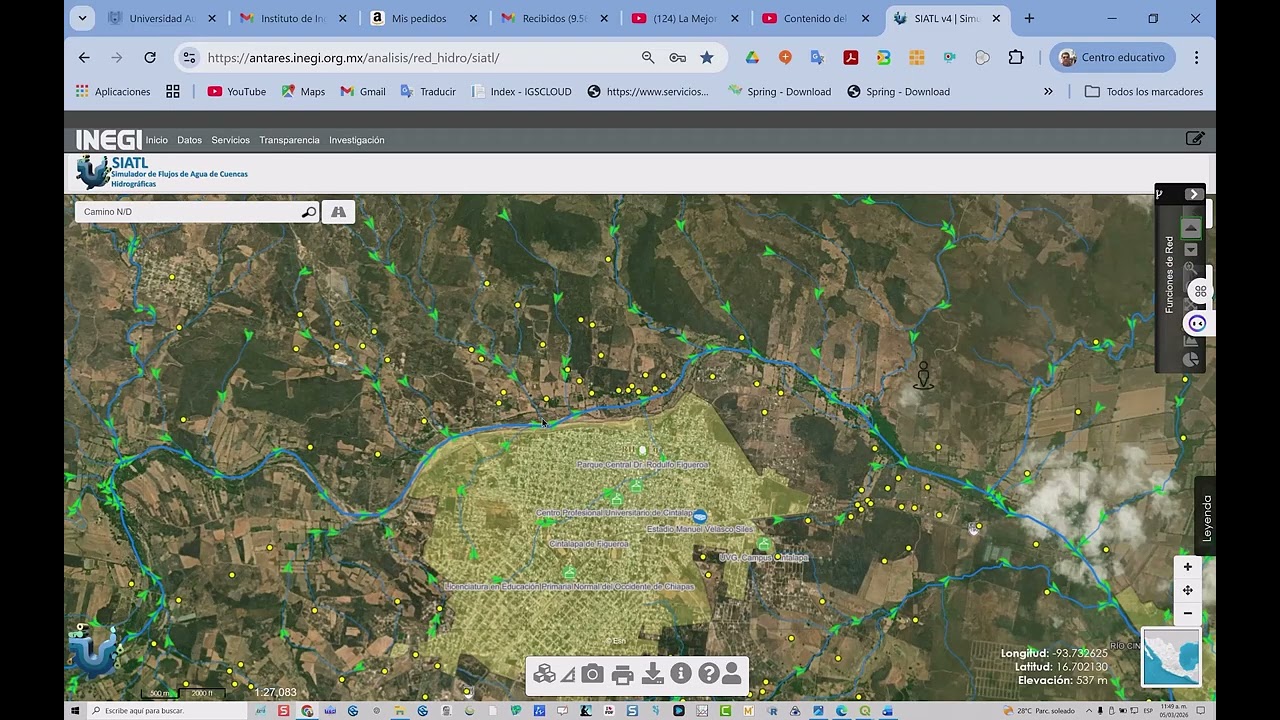This screenshot has height=720, width=1280.
Task: Open the 3D cubes layers tool
Action: tap(544, 674)
